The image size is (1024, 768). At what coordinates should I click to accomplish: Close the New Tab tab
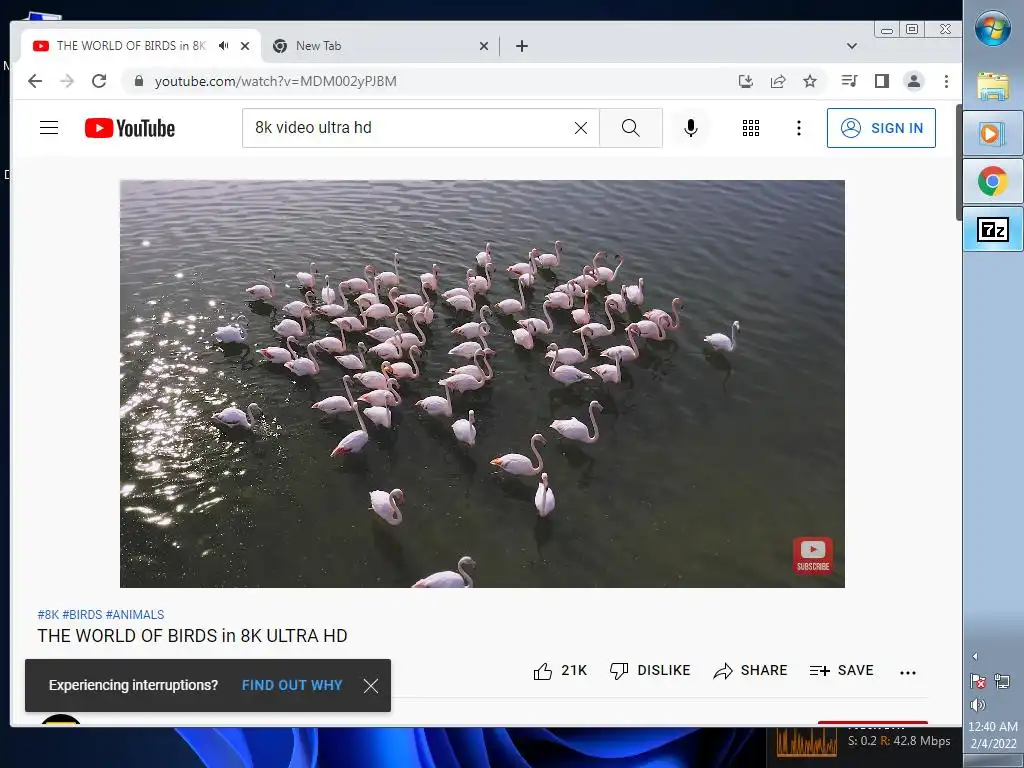tap(483, 46)
